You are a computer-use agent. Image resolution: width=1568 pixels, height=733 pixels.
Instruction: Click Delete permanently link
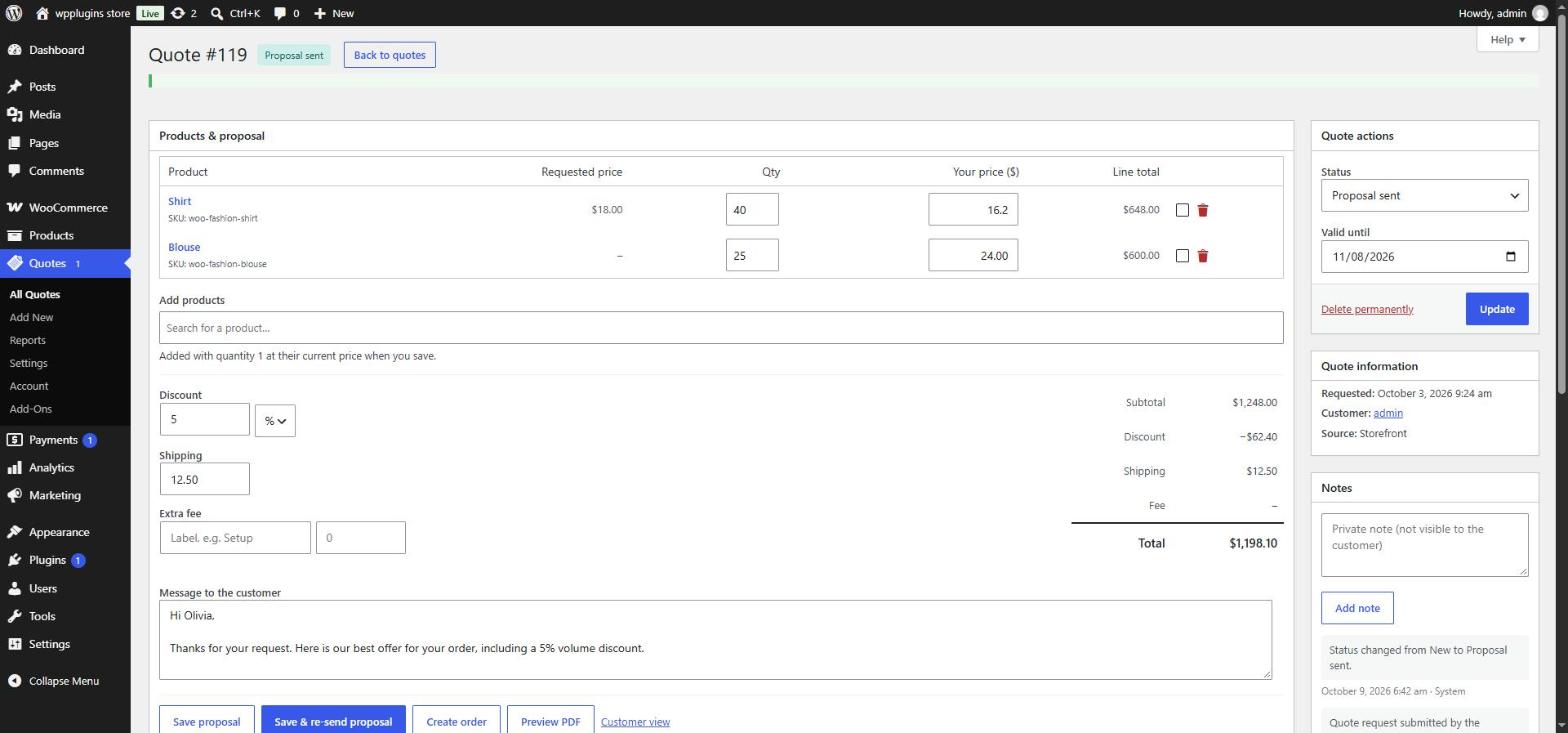click(1367, 309)
